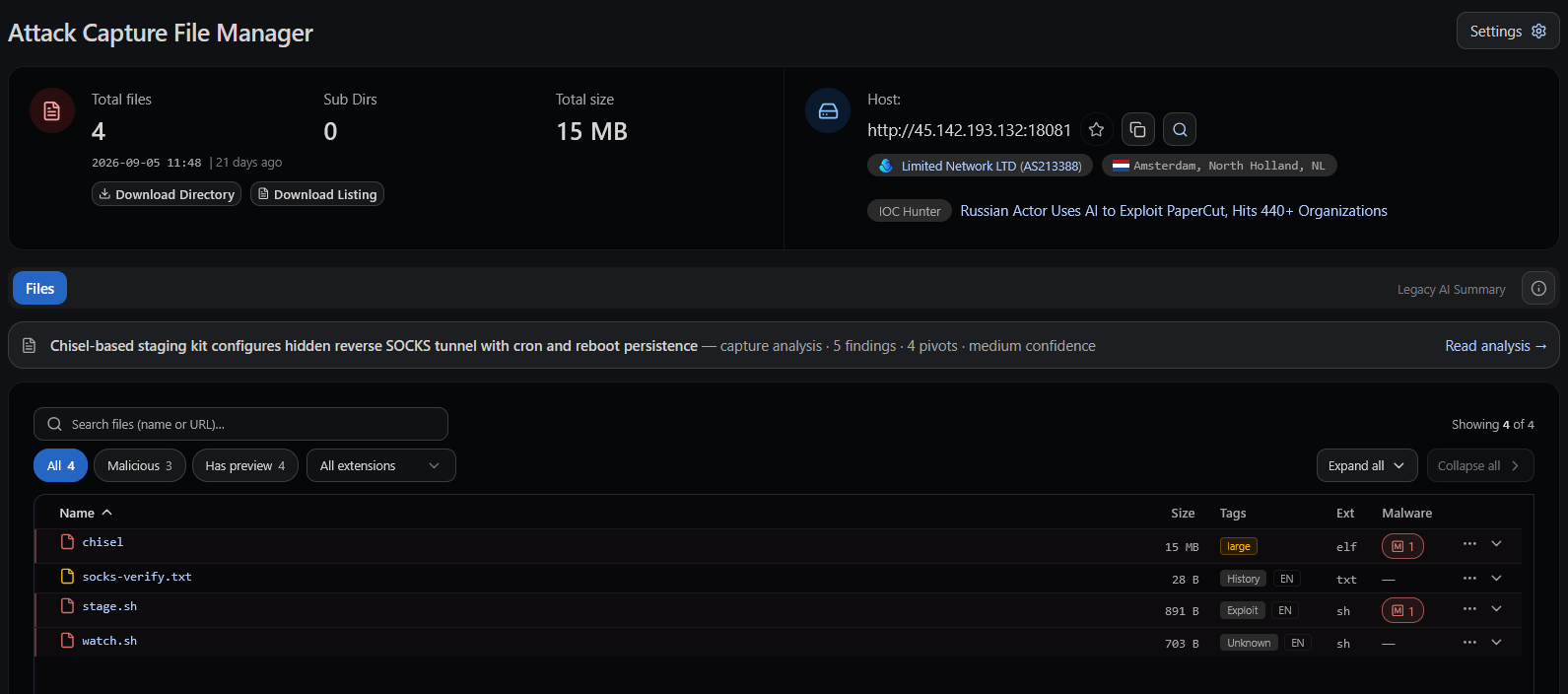Image resolution: width=1568 pixels, height=694 pixels.
Task: Click the Download Listing button
Action: coord(317,194)
